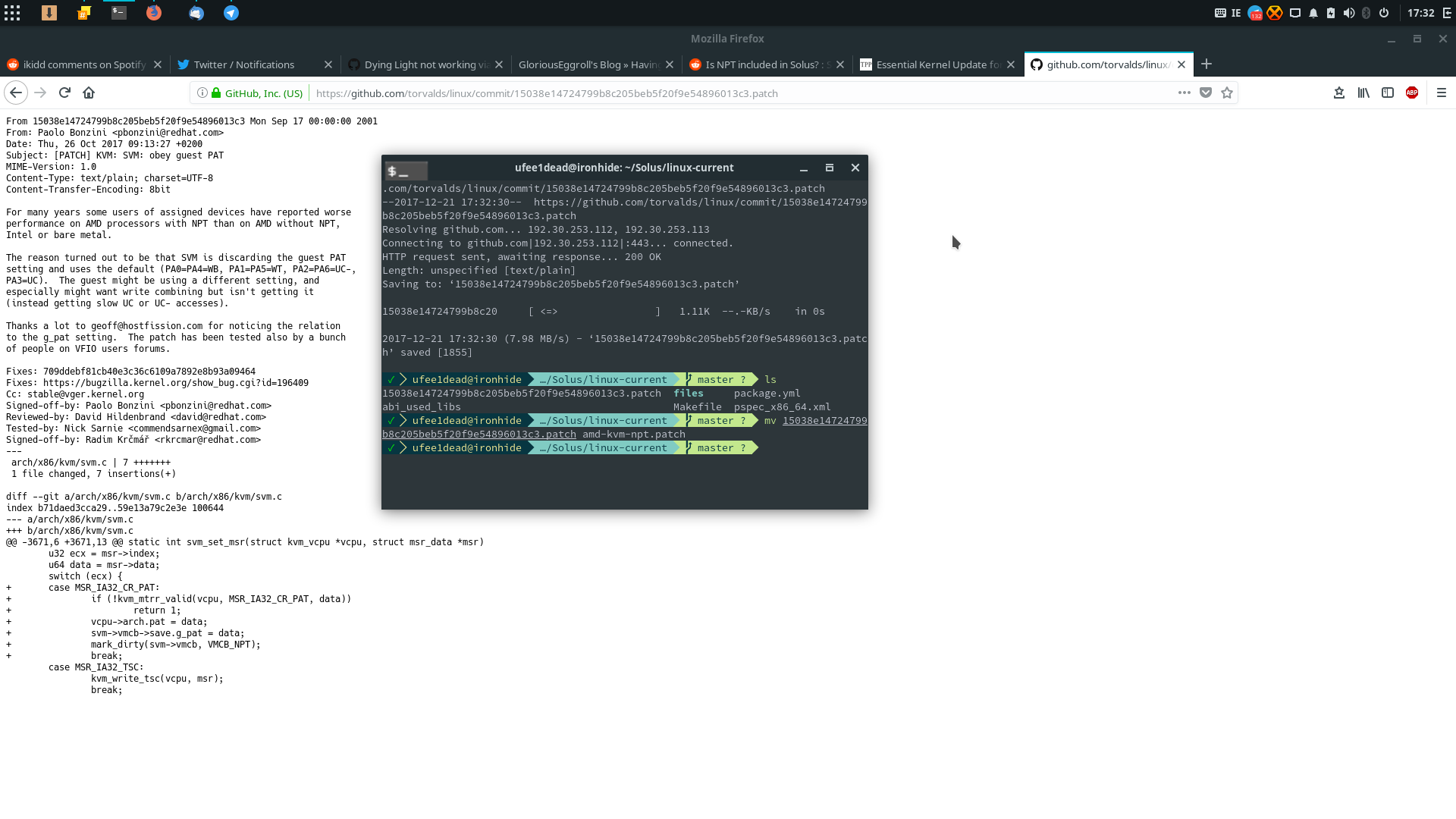Open the Adblock Plus extension
The width and height of the screenshot is (1456, 819).
tap(1412, 93)
